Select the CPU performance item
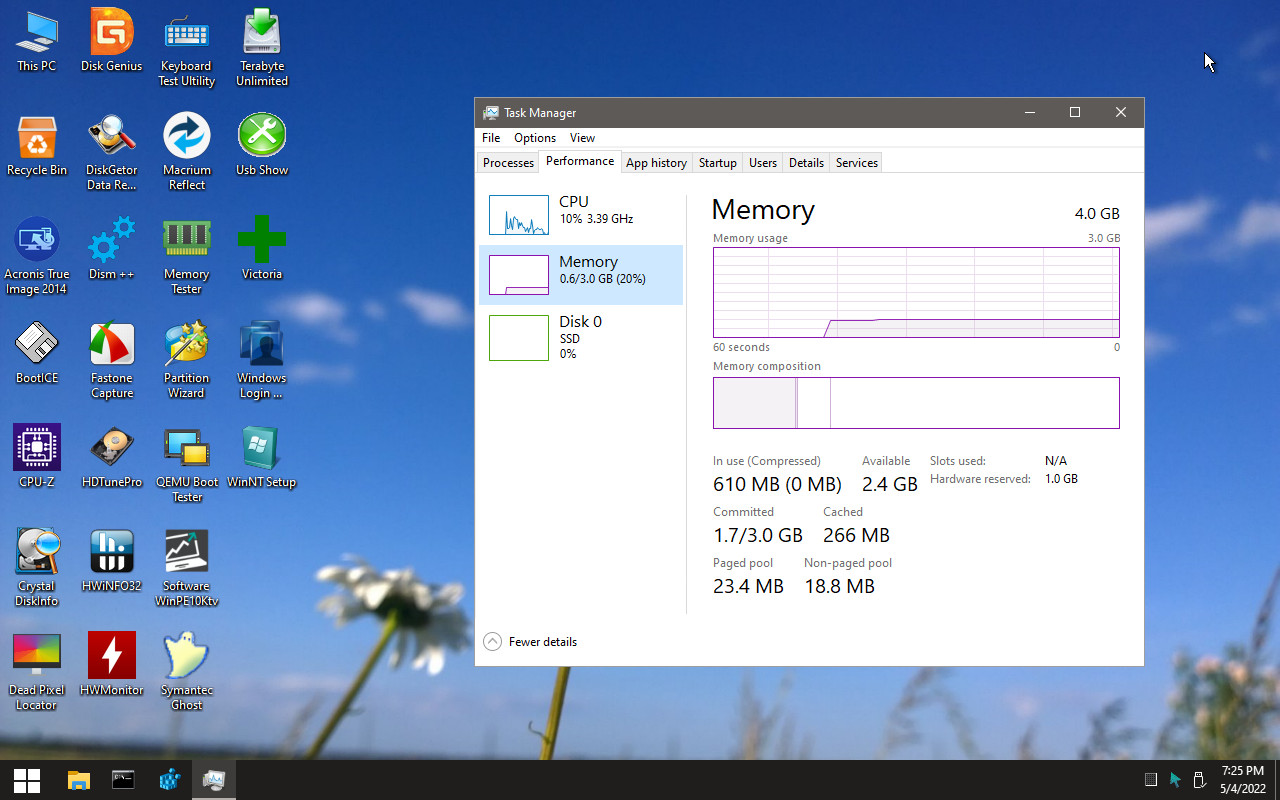1280x800 pixels. (x=581, y=215)
